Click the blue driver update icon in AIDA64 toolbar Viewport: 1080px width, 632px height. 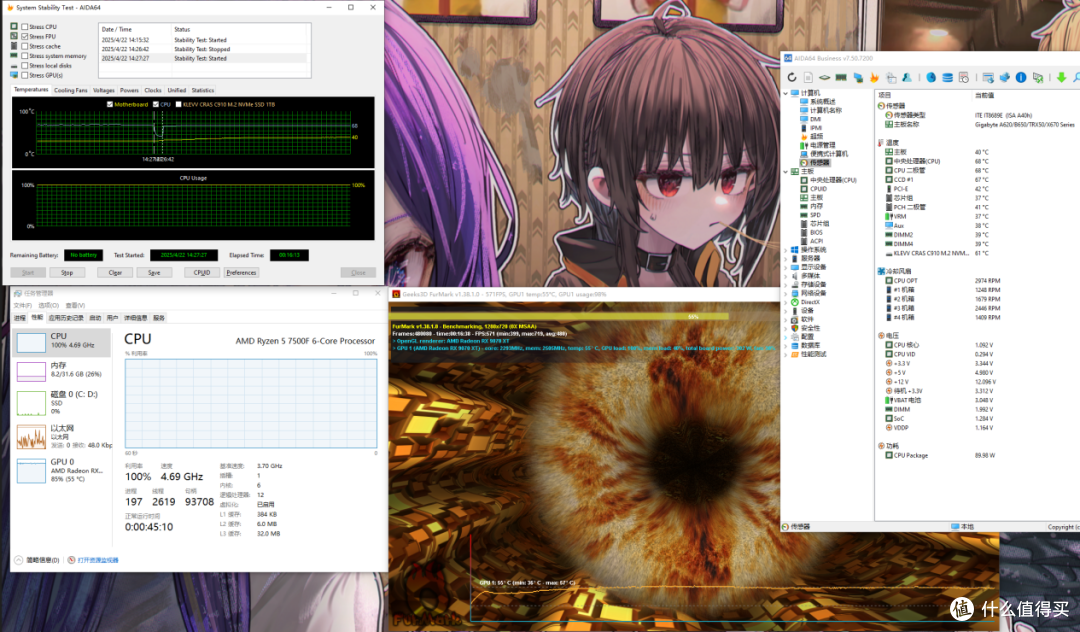[1004, 78]
